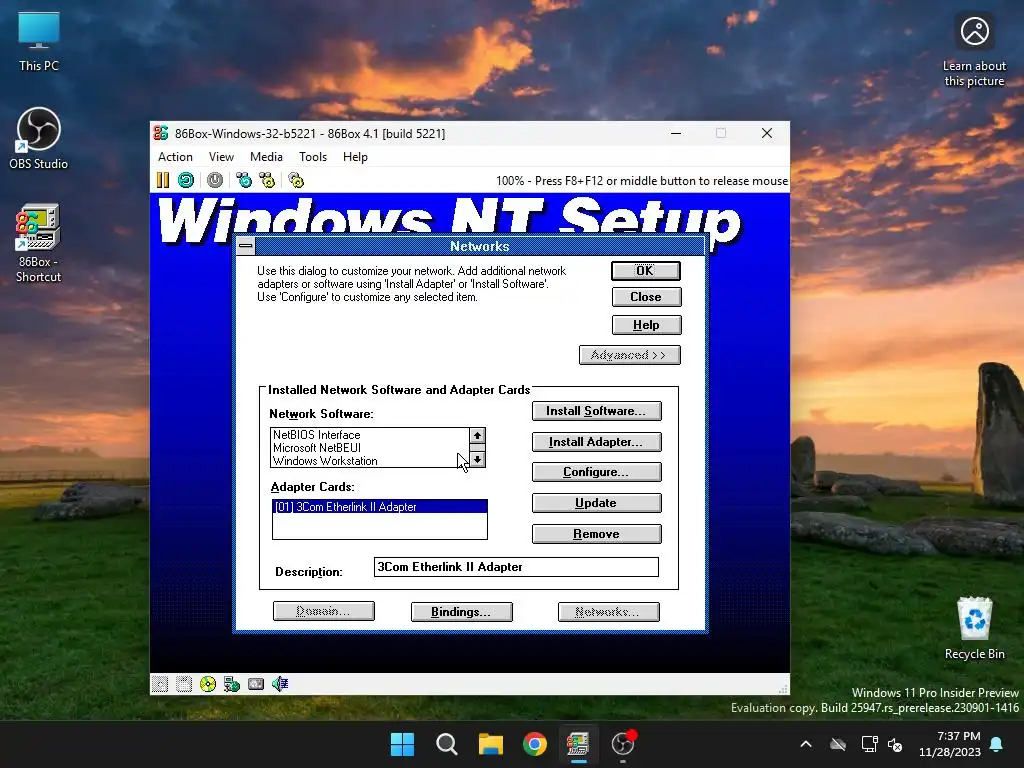Select 3Com Etherlink II Adapter card entry

pyautogui.click(x=379, y=507)
